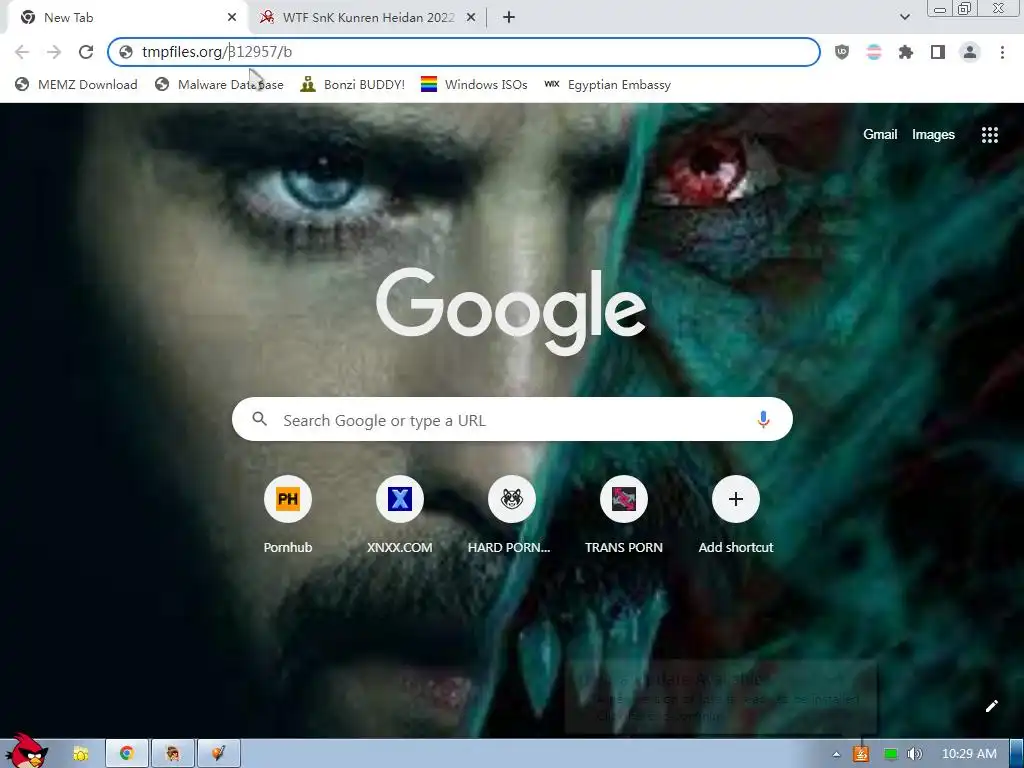The width and height of the screenshot is (1024, 768).
Task: Click the forward navigation arrow
Action: [54, 52]
